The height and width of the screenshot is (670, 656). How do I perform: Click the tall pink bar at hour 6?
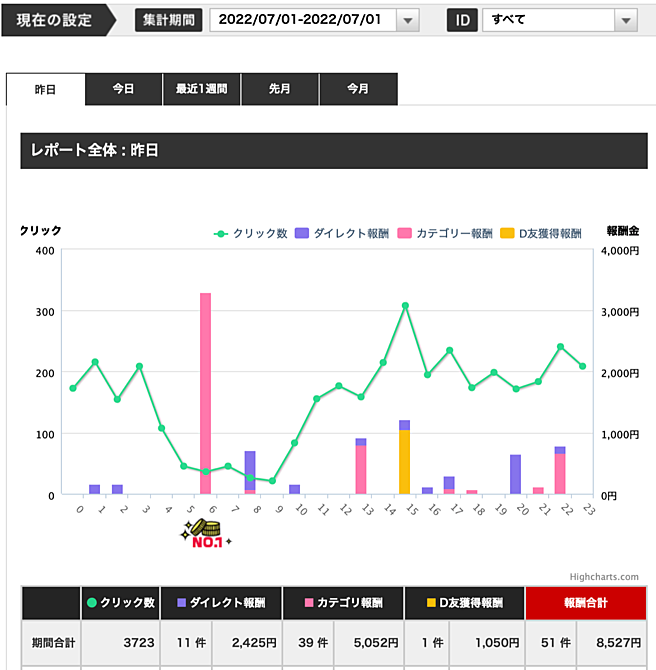(x=206, y=393)
